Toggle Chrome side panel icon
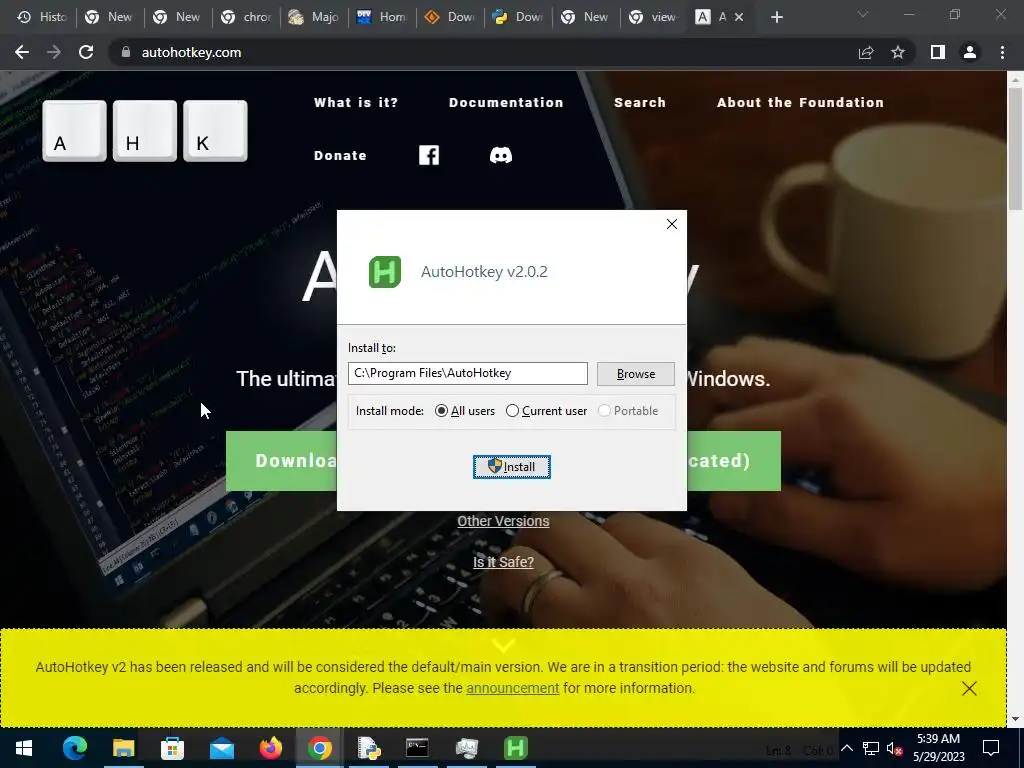The height and width of the screenshot is (768, 1024). (x=938, y=52)
